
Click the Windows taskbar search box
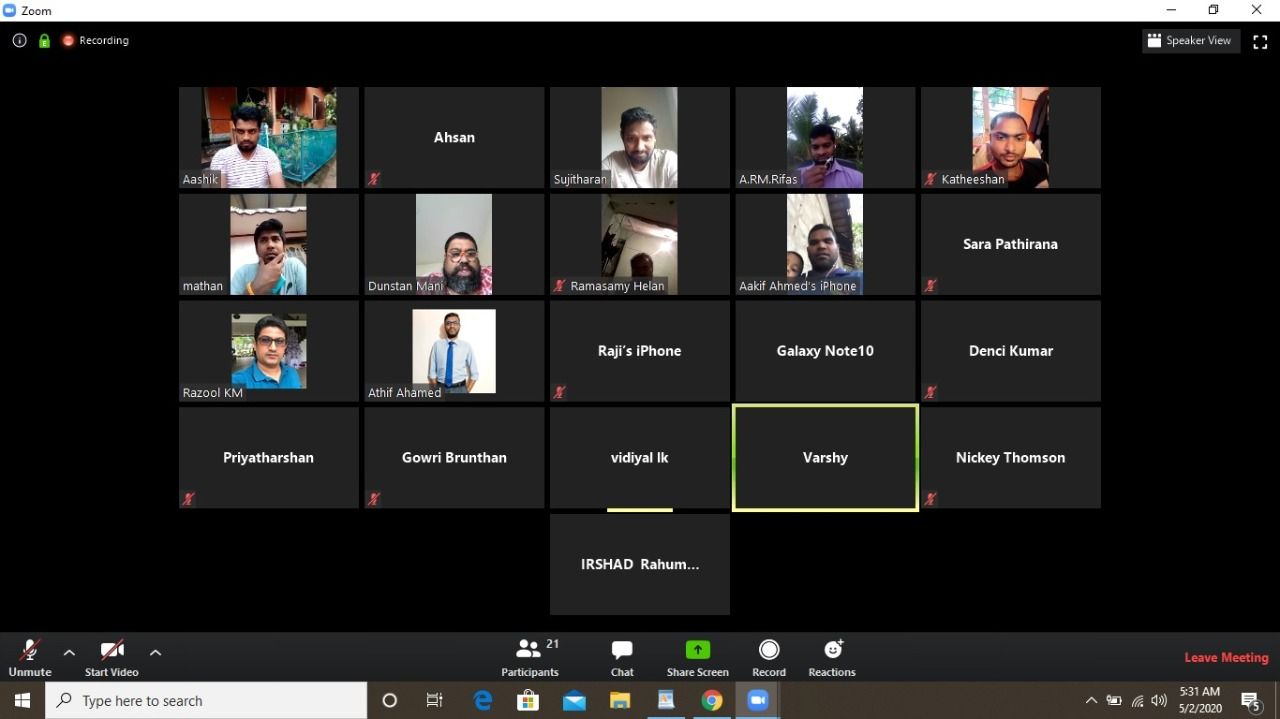(207, 701)
